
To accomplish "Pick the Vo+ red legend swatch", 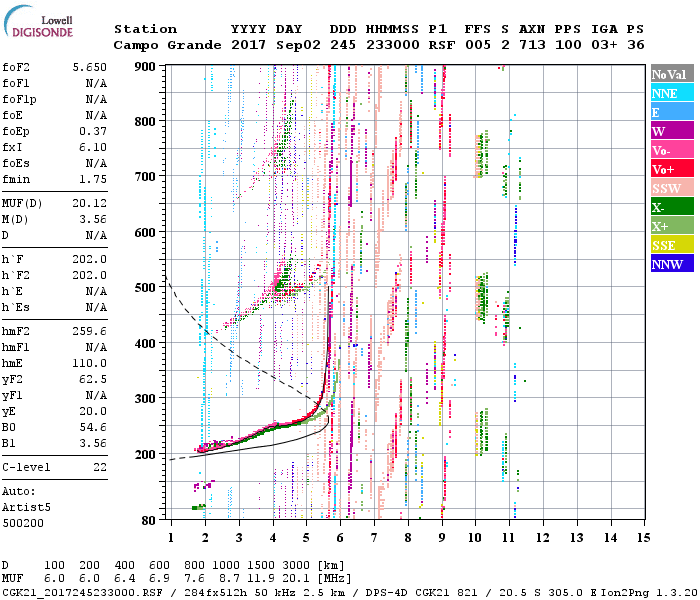I will click(670, 170).
